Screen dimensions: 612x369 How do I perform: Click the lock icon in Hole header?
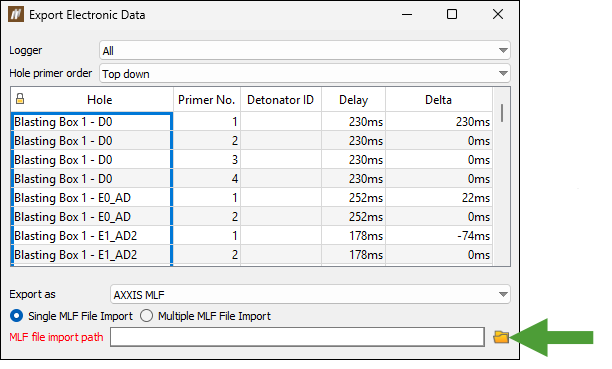tap(20, 99)
